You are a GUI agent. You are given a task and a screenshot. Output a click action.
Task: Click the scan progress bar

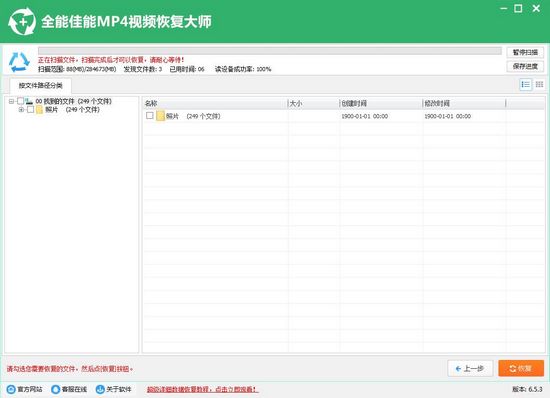[x=270, y=51]
